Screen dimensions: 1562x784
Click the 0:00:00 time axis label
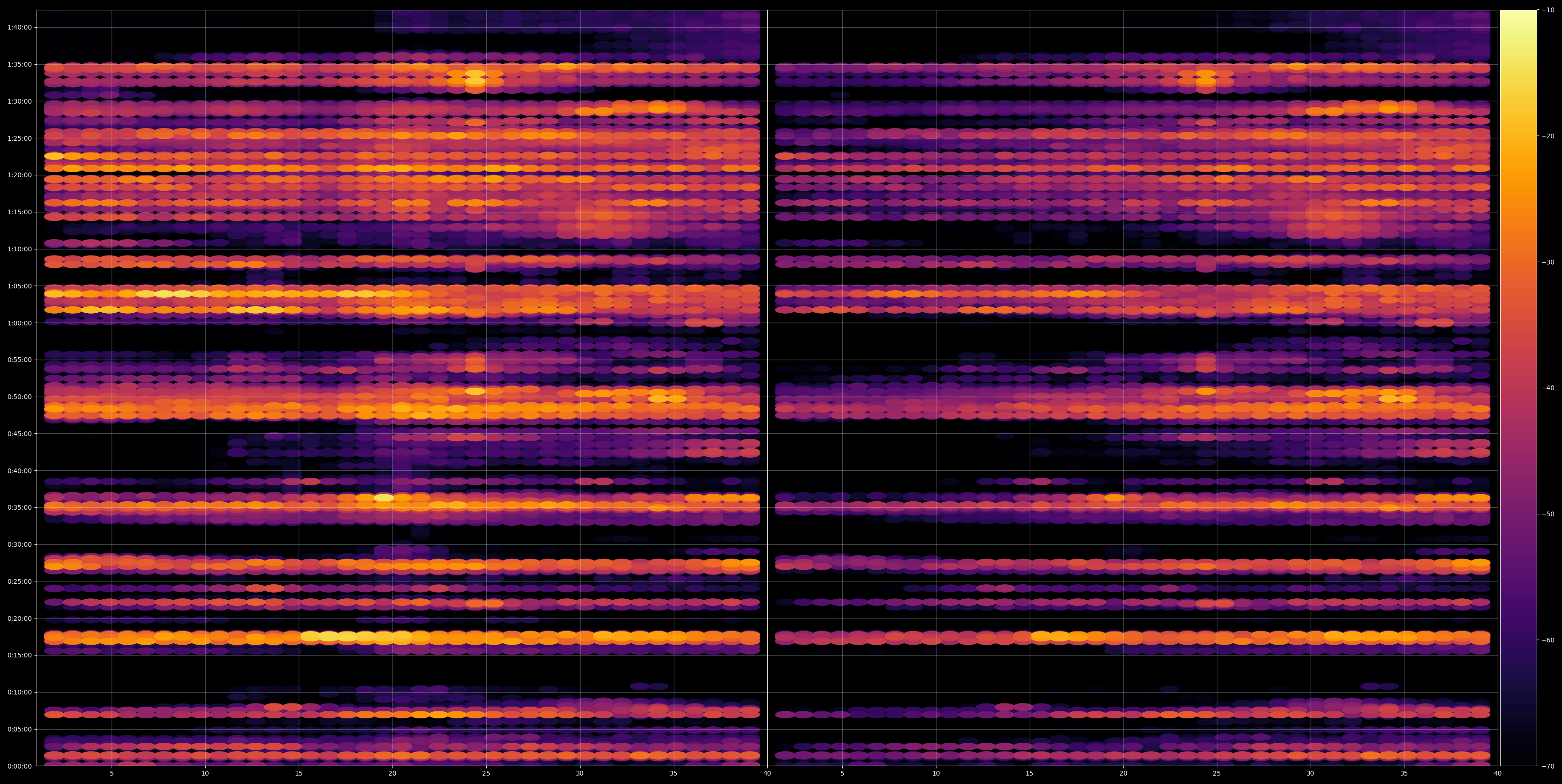[19, 766]
